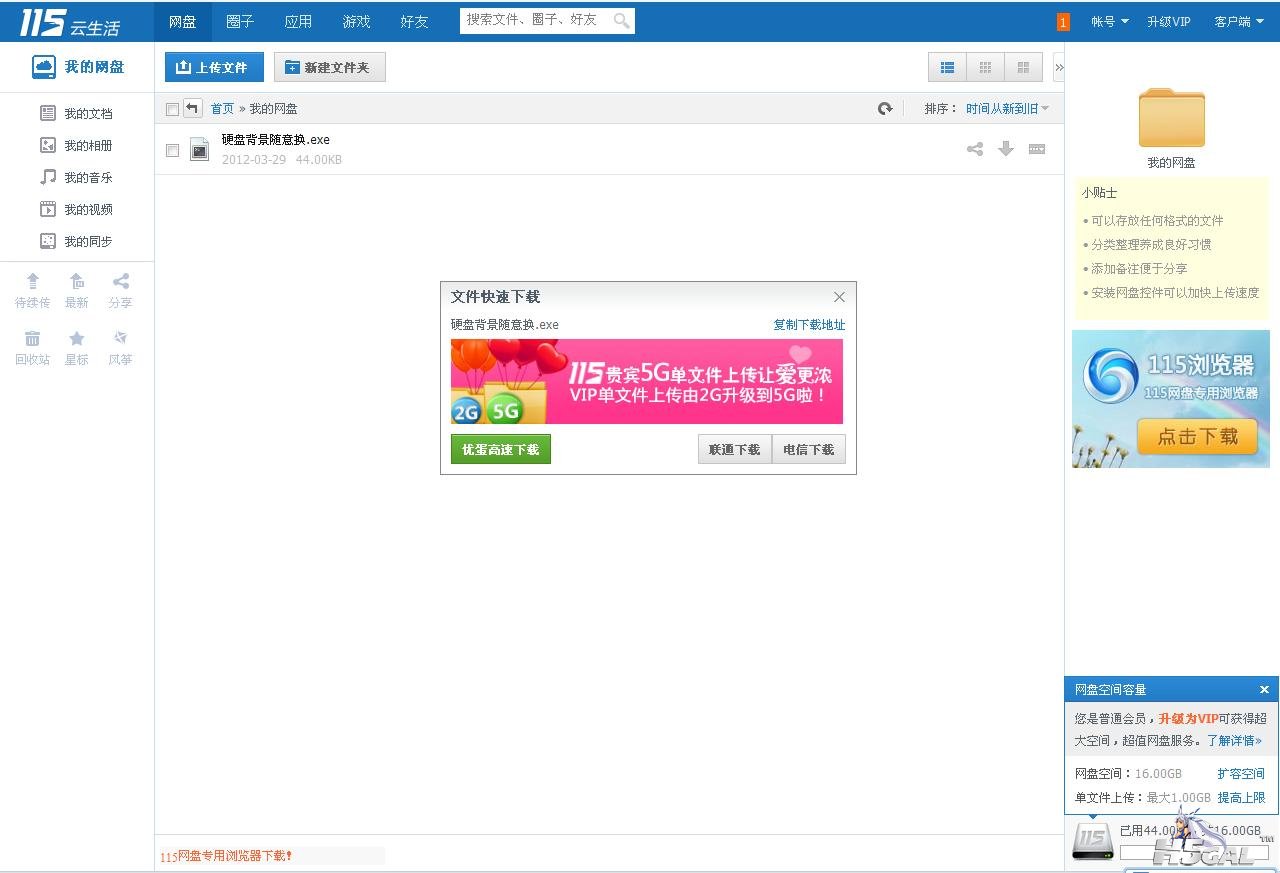Open the notification badge showing 1
The image size is (1280, 873).
1063,21
